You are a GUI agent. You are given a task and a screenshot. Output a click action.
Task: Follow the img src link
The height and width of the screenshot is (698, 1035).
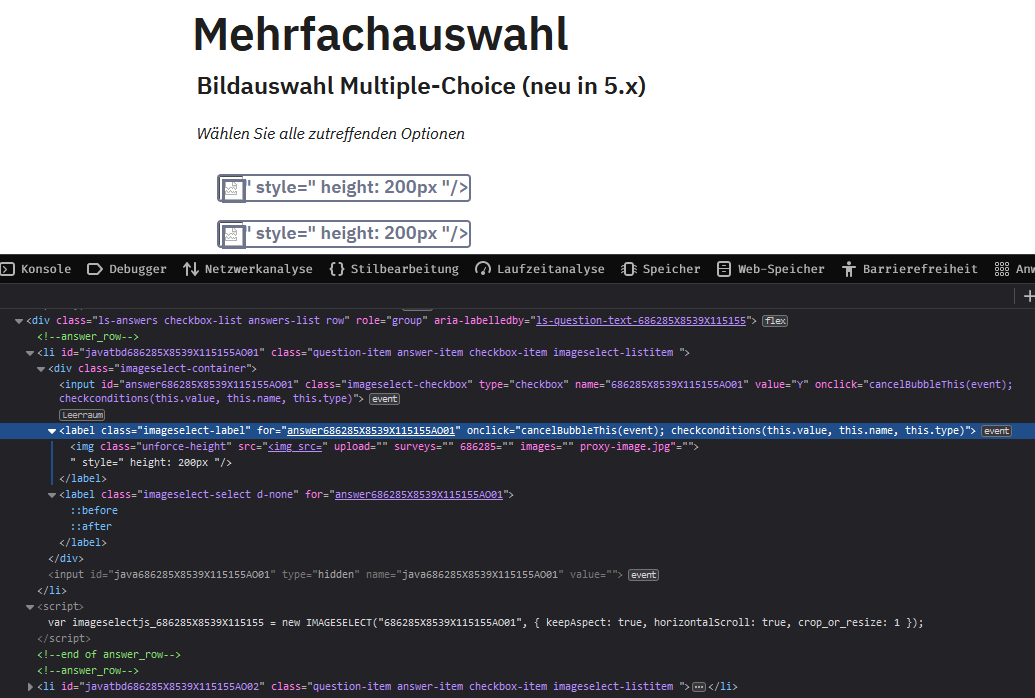295,446
